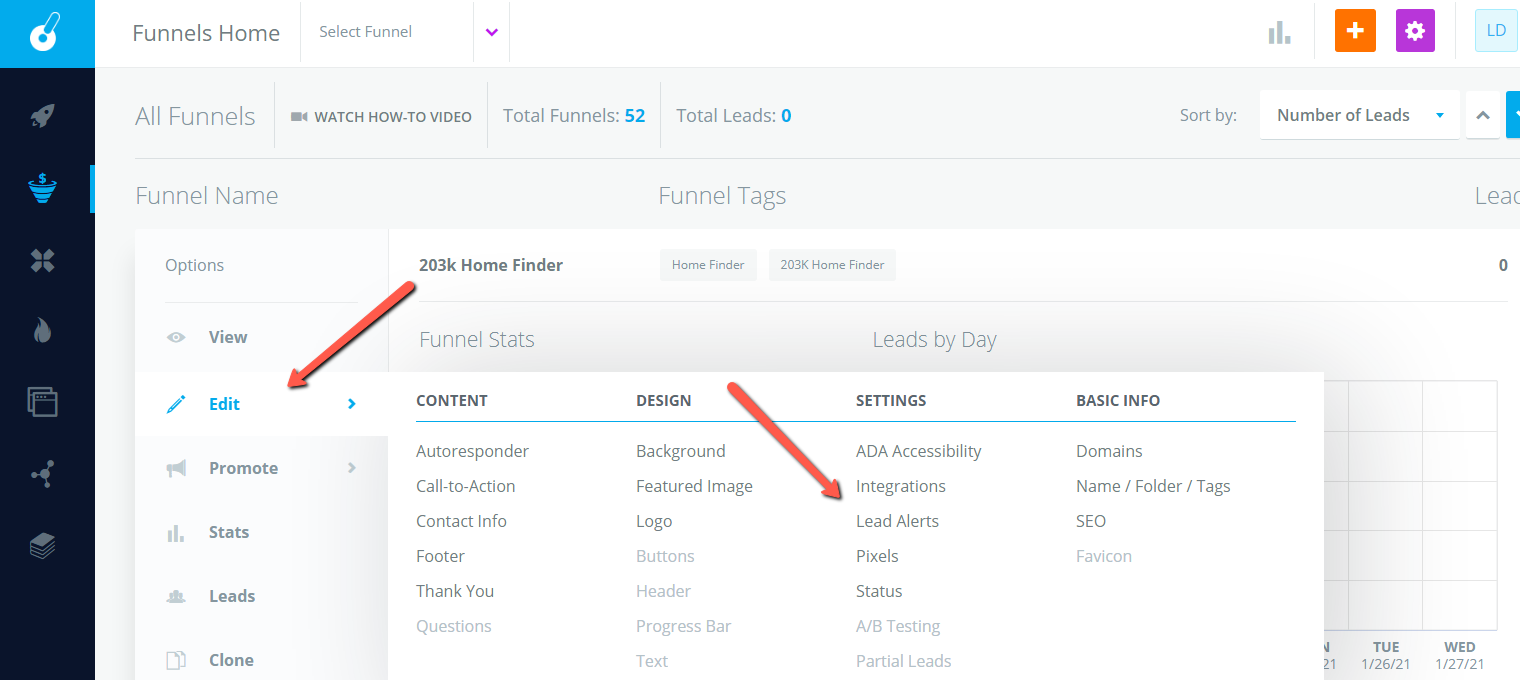Open Autoresponder under Content

[x=472, y=451]
